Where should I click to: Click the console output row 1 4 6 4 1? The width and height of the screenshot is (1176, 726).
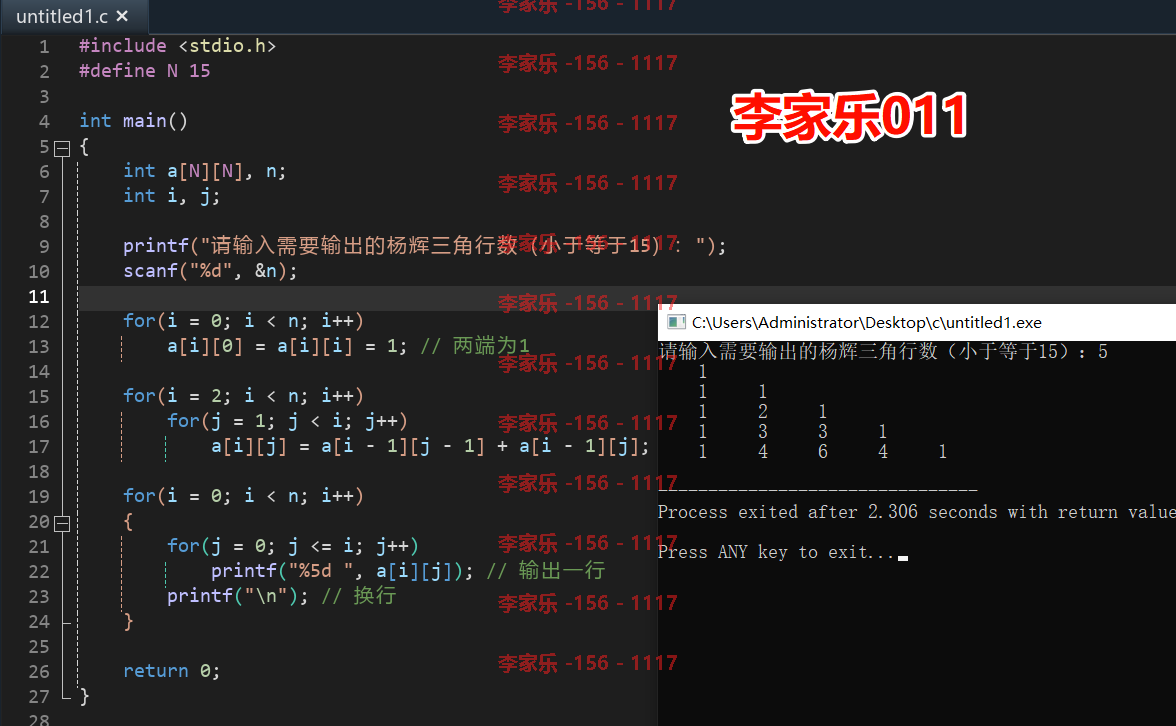click(823, 452)
